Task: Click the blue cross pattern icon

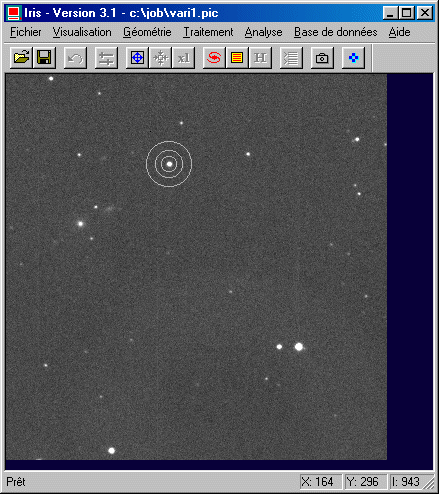Action: pyautogui.click(x=353, y=58)
